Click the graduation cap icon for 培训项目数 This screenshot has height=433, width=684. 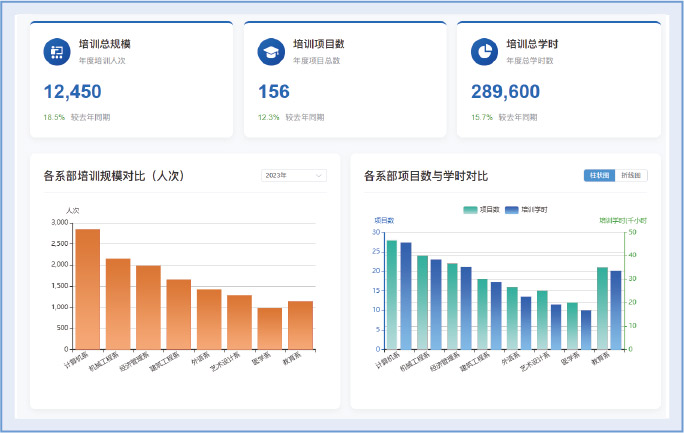(x=271, y=51)
